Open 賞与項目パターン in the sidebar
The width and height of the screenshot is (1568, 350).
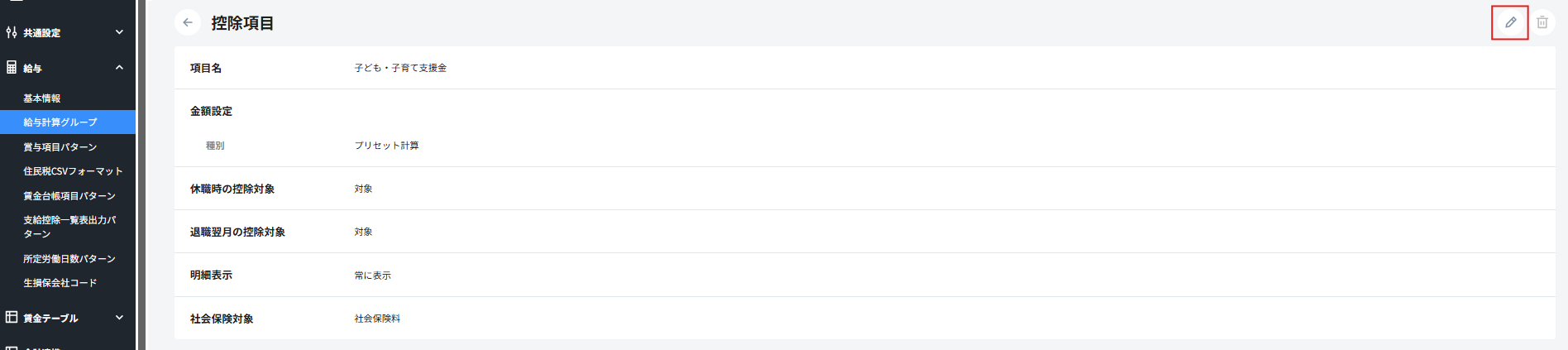[60, 147]
